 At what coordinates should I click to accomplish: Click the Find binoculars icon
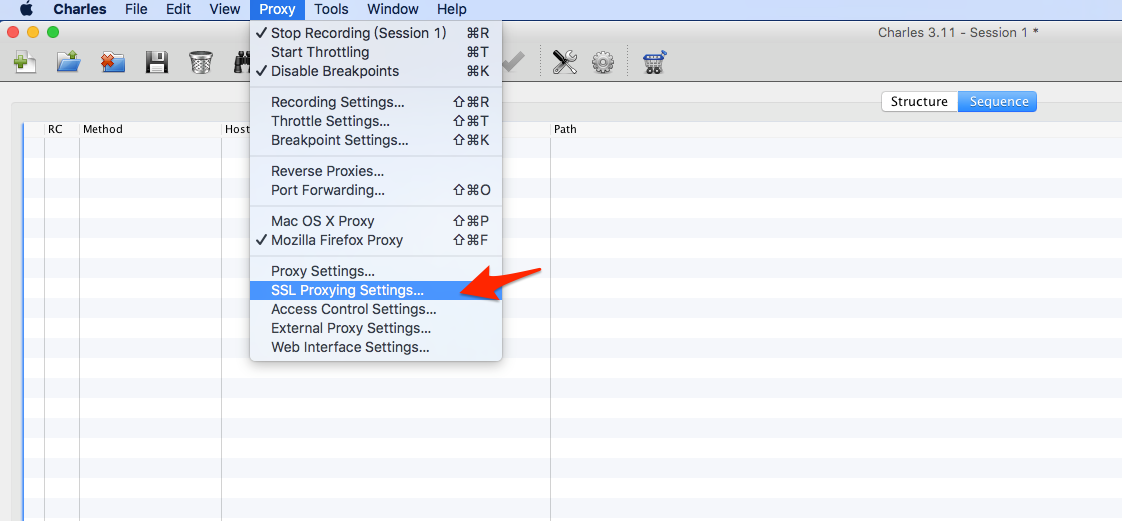[241, 62]
